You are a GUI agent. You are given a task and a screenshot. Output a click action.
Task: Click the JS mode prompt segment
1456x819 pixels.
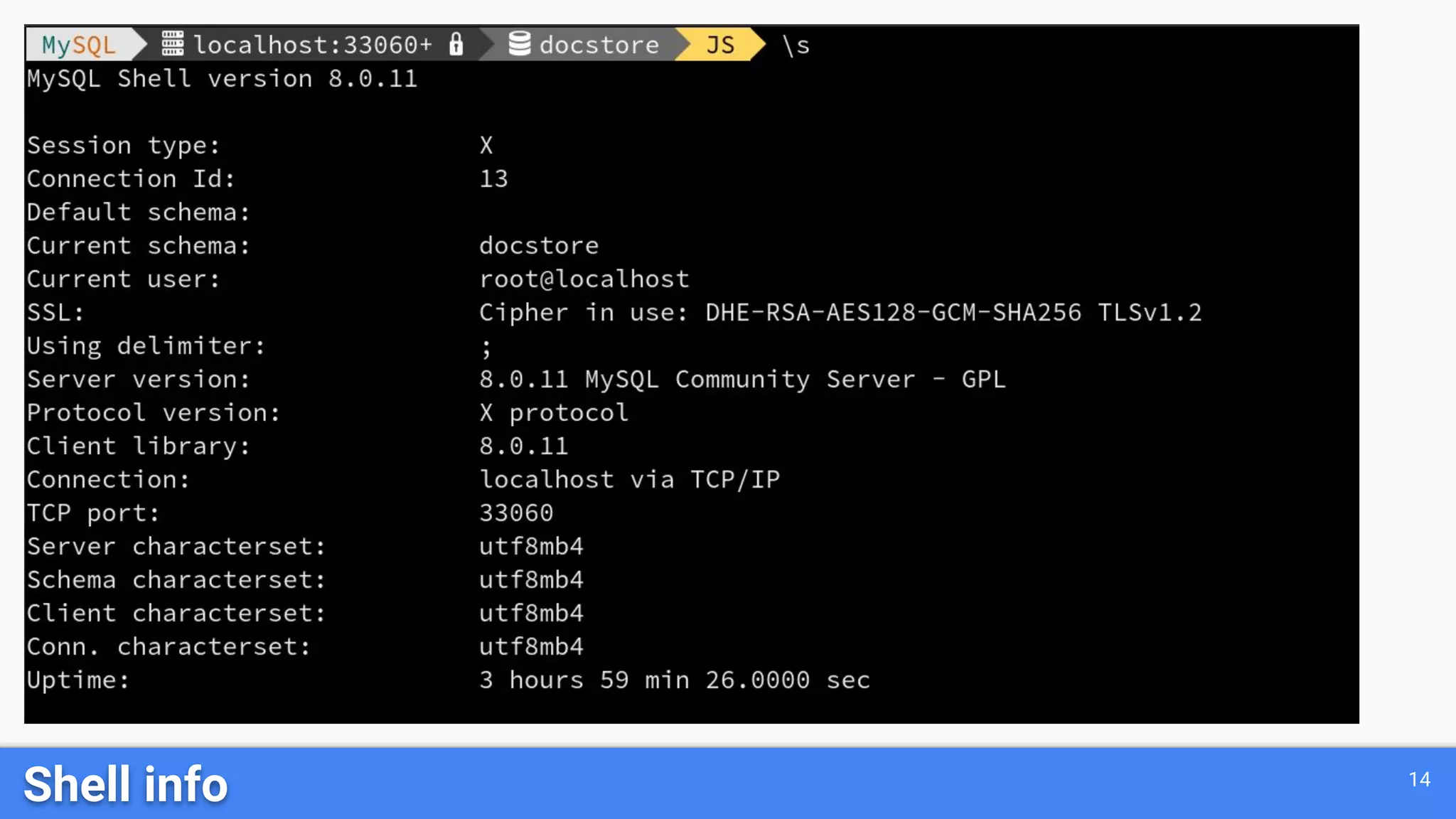[x=719, y=45]
